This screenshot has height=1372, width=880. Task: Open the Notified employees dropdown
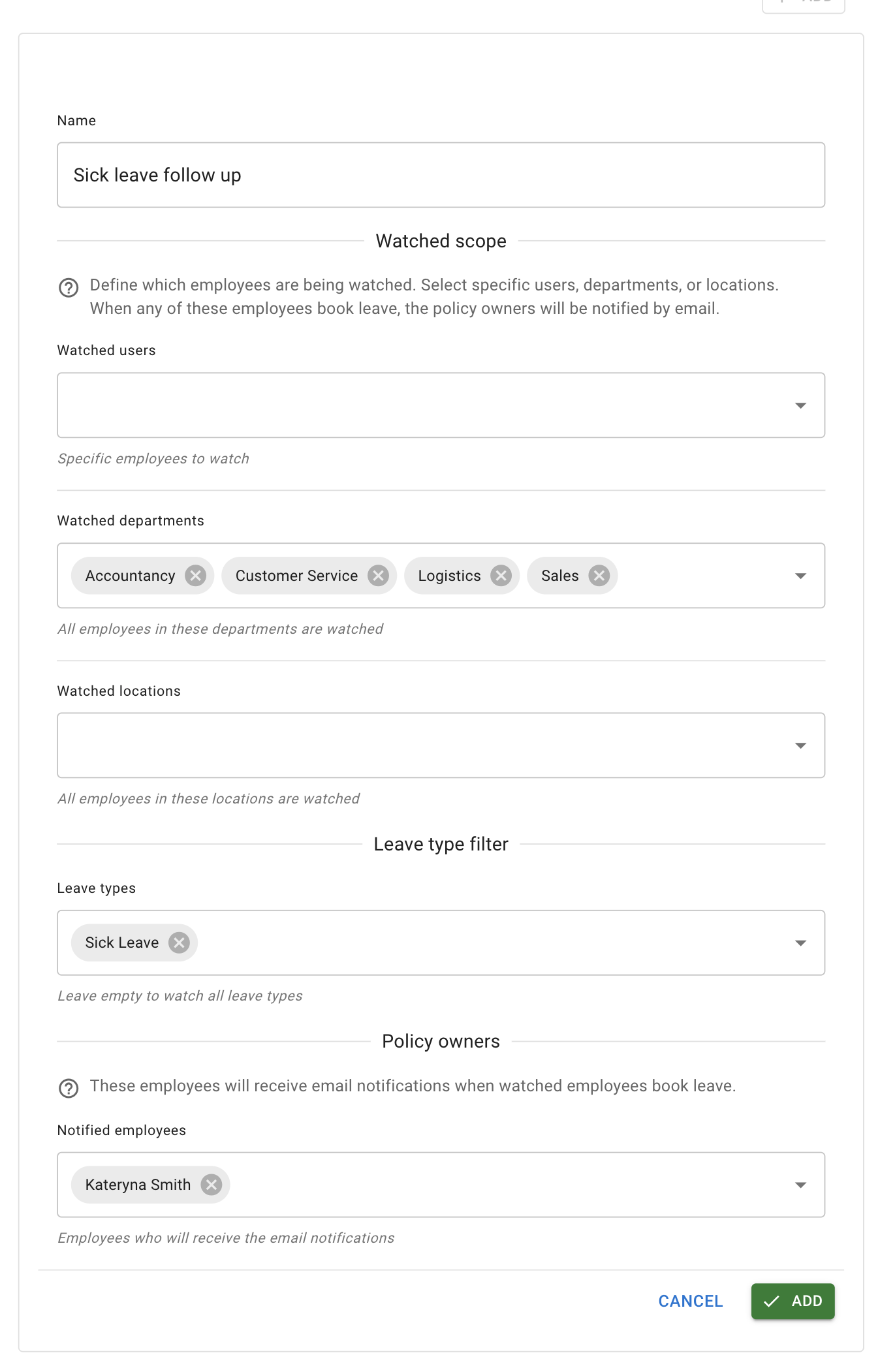(x=801, y=1184)
